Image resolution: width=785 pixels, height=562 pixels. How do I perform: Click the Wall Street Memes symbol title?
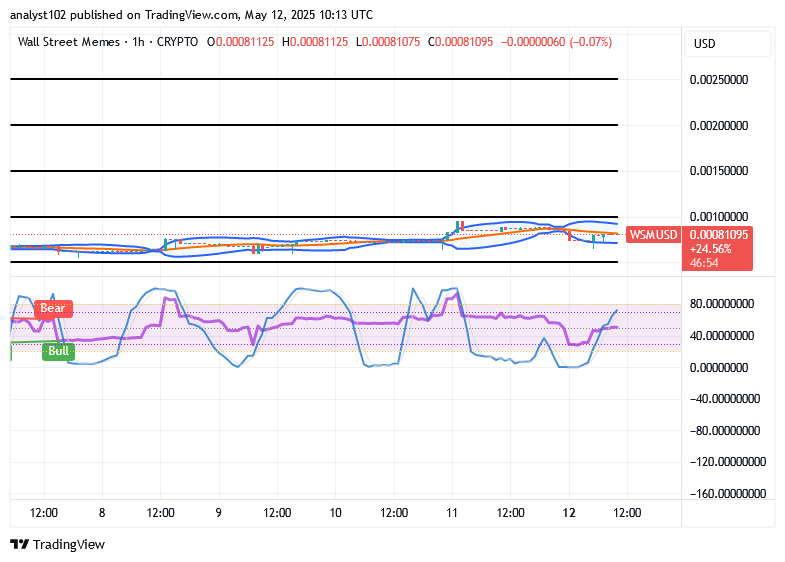pyautogui.click(x=69, y=42)
